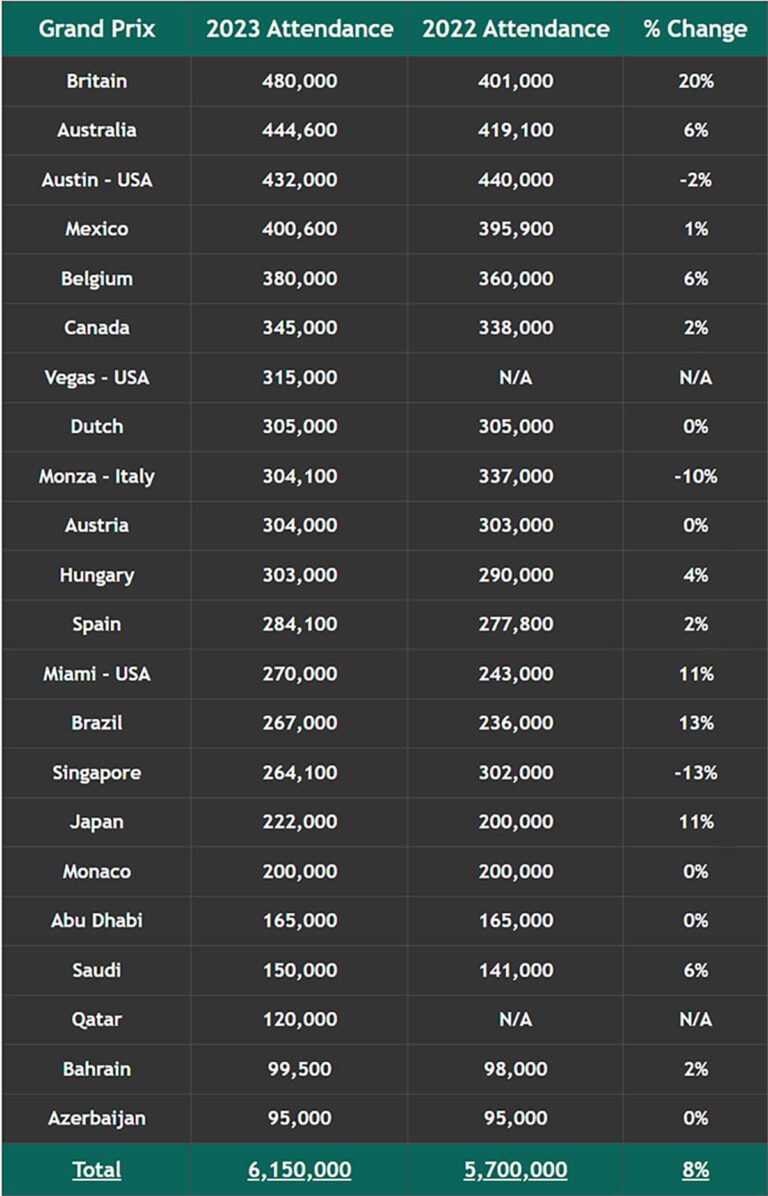Click the total 8% change value
Screen dimensions: 768x1196
coord(695,1169)
